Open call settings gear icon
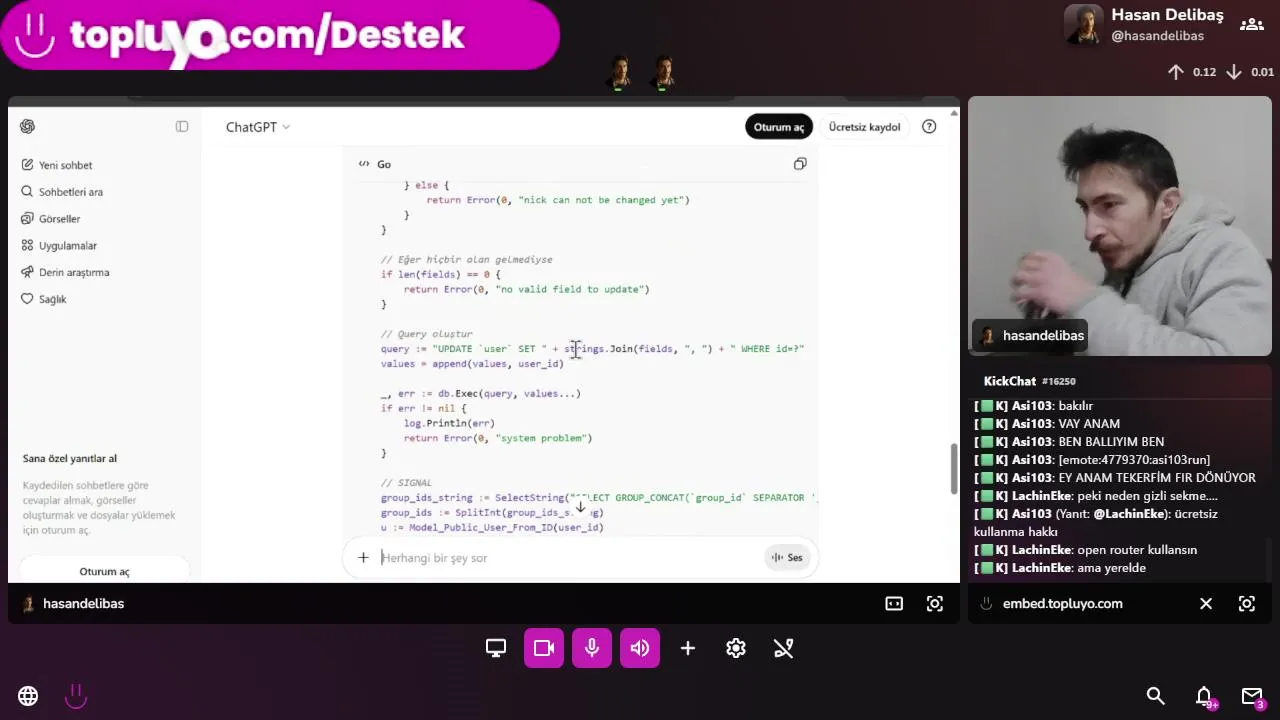Viewport: 1280px width, 720px height. (x=736, y=648)
